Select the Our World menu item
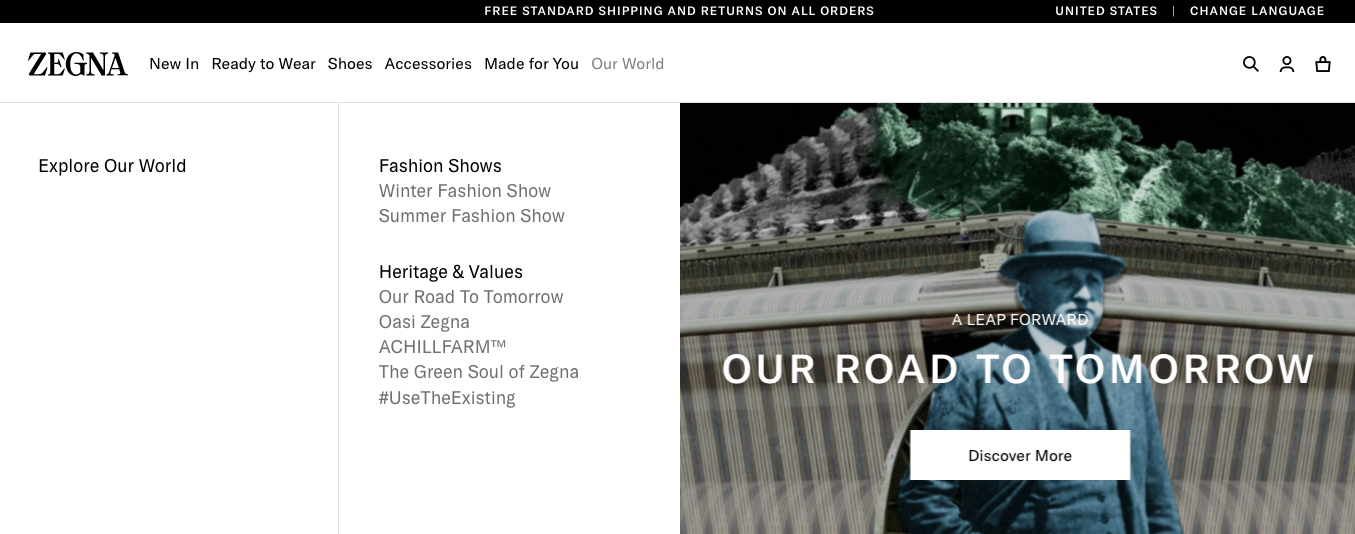This screenshot has width=1355, height=534. click(627, 64)
